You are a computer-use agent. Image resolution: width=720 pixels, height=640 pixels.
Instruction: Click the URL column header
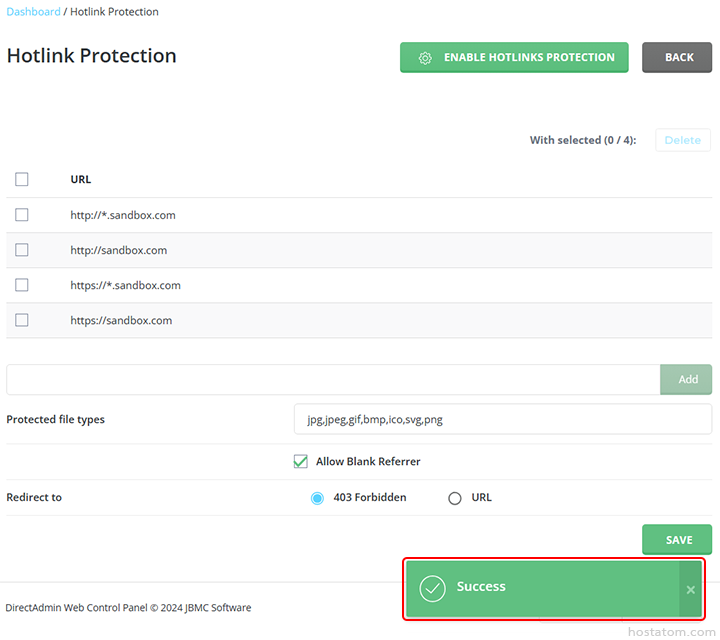(81, 180)
